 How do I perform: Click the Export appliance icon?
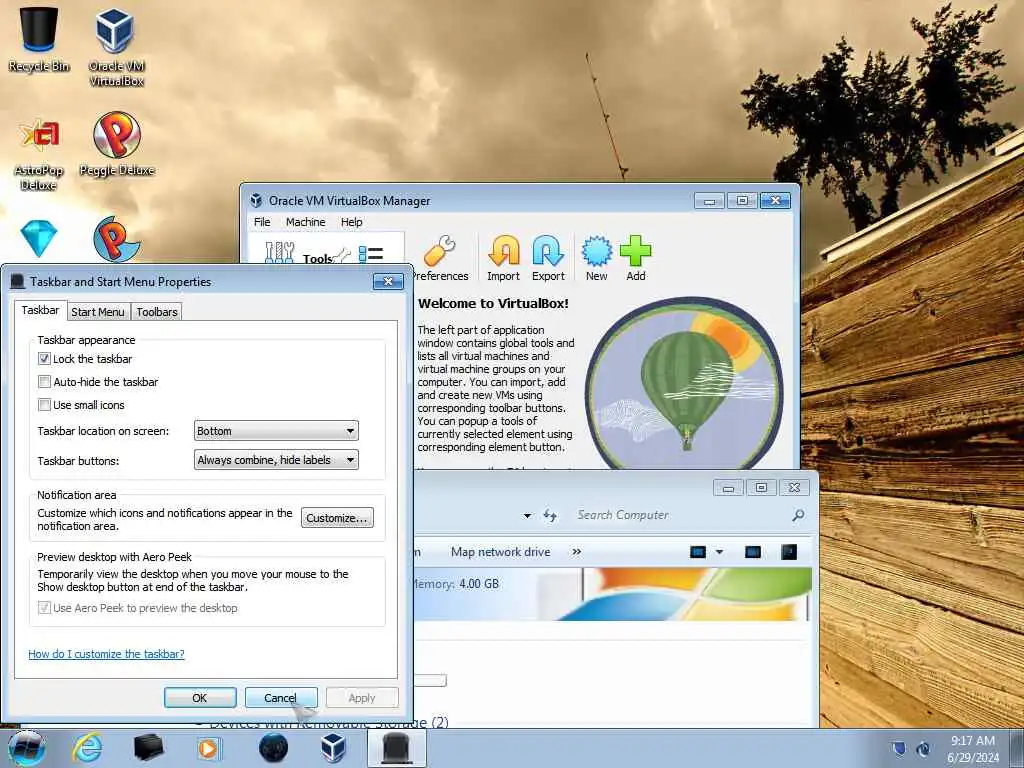(548, 251)
